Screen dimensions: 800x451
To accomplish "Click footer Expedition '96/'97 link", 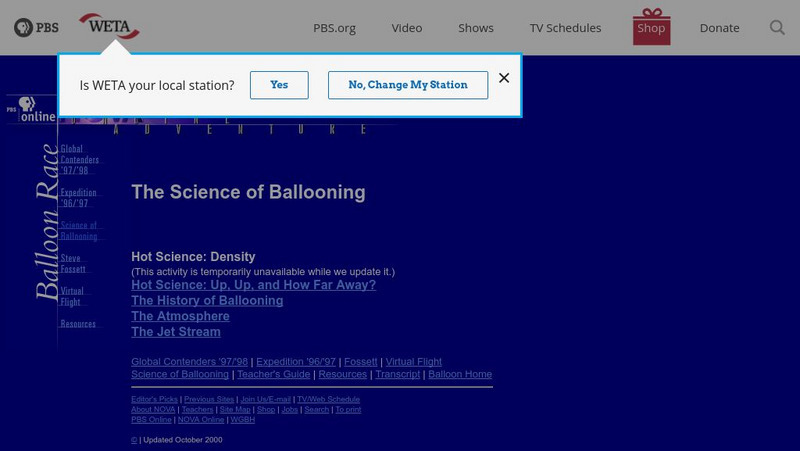I will pyautogui.click(x=296, y=362).
